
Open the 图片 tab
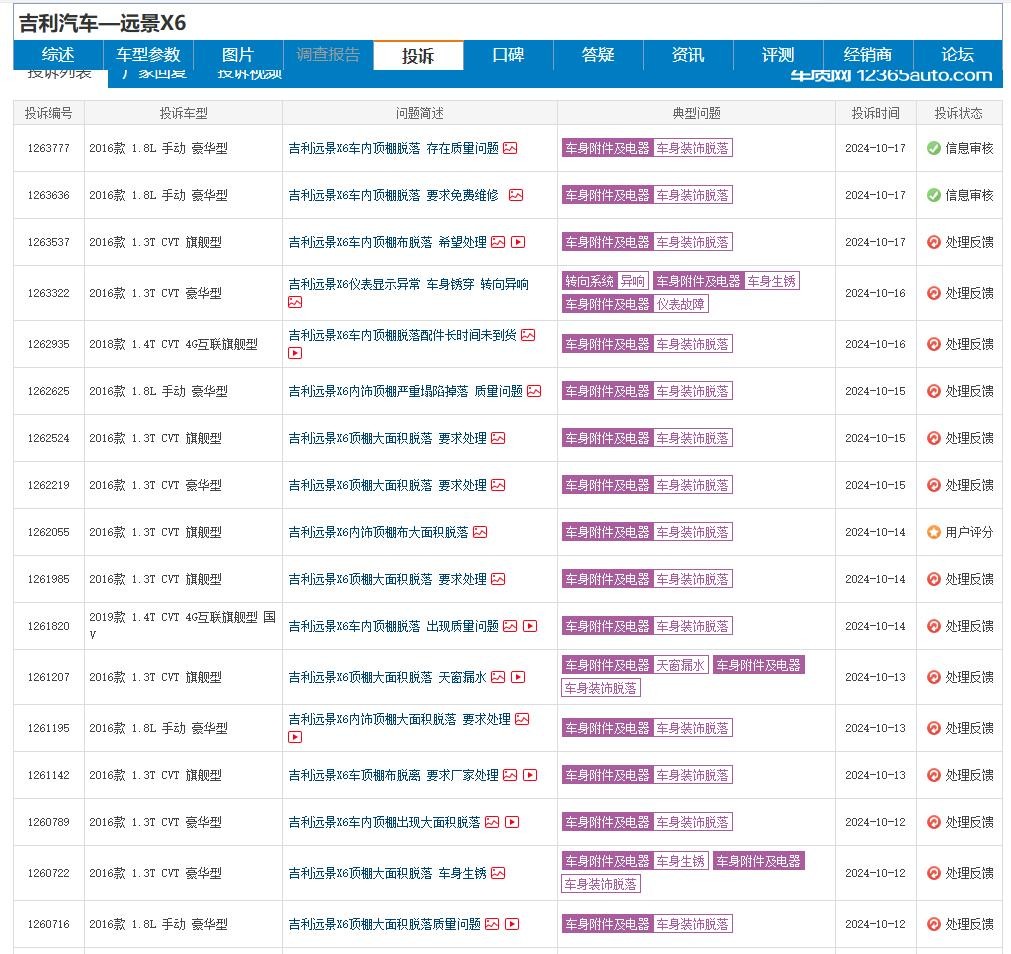[x=238, y=55]
